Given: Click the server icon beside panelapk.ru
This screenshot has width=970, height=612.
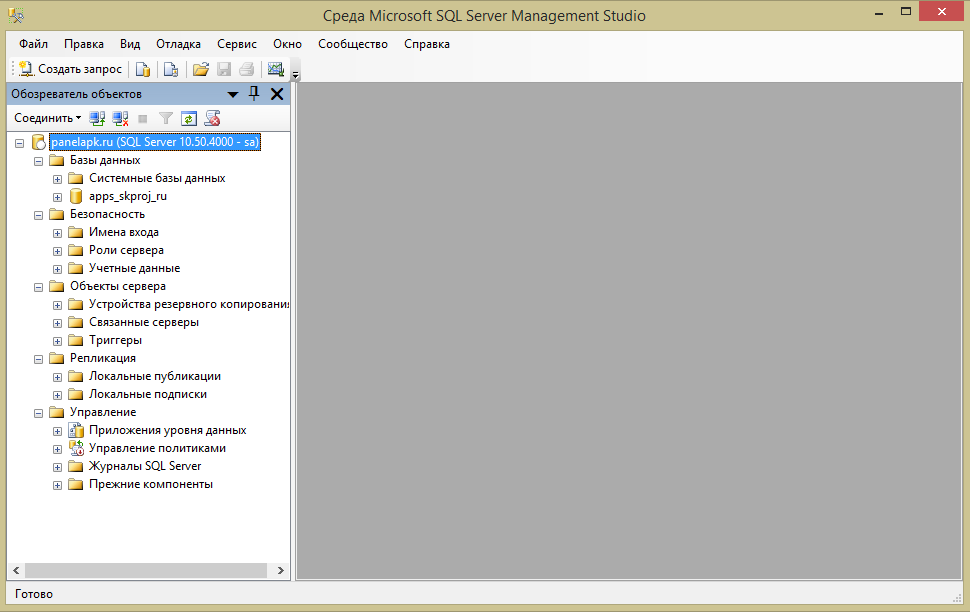Looking at the screenshot, I should tap(39, 142).
